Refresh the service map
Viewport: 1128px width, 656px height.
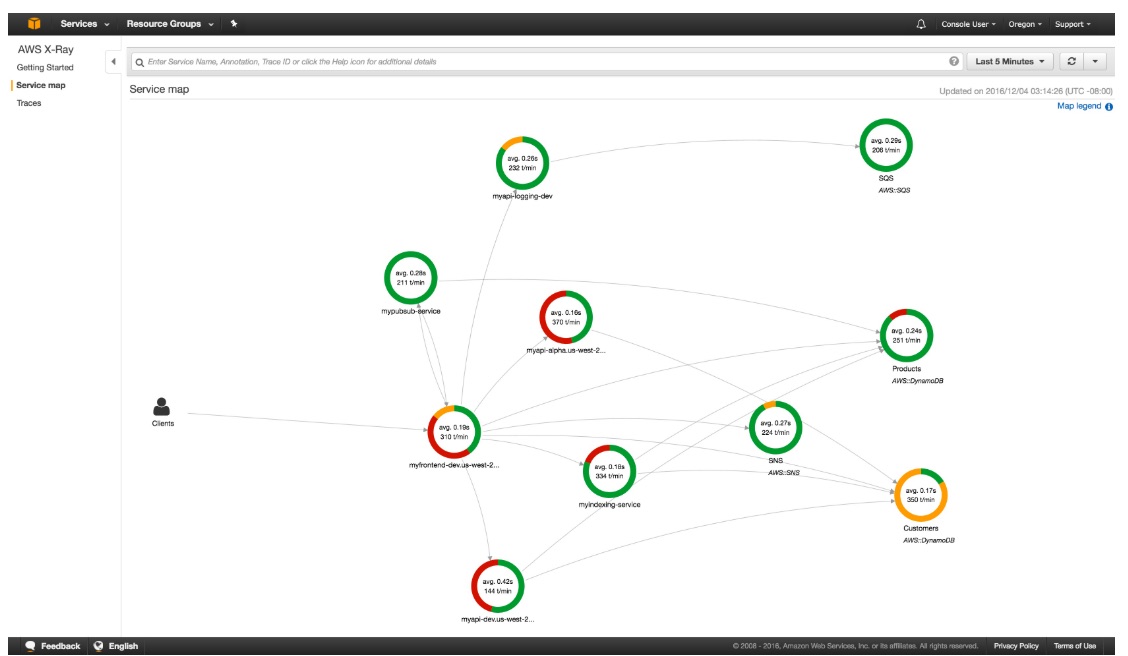tap(1071, 61)
